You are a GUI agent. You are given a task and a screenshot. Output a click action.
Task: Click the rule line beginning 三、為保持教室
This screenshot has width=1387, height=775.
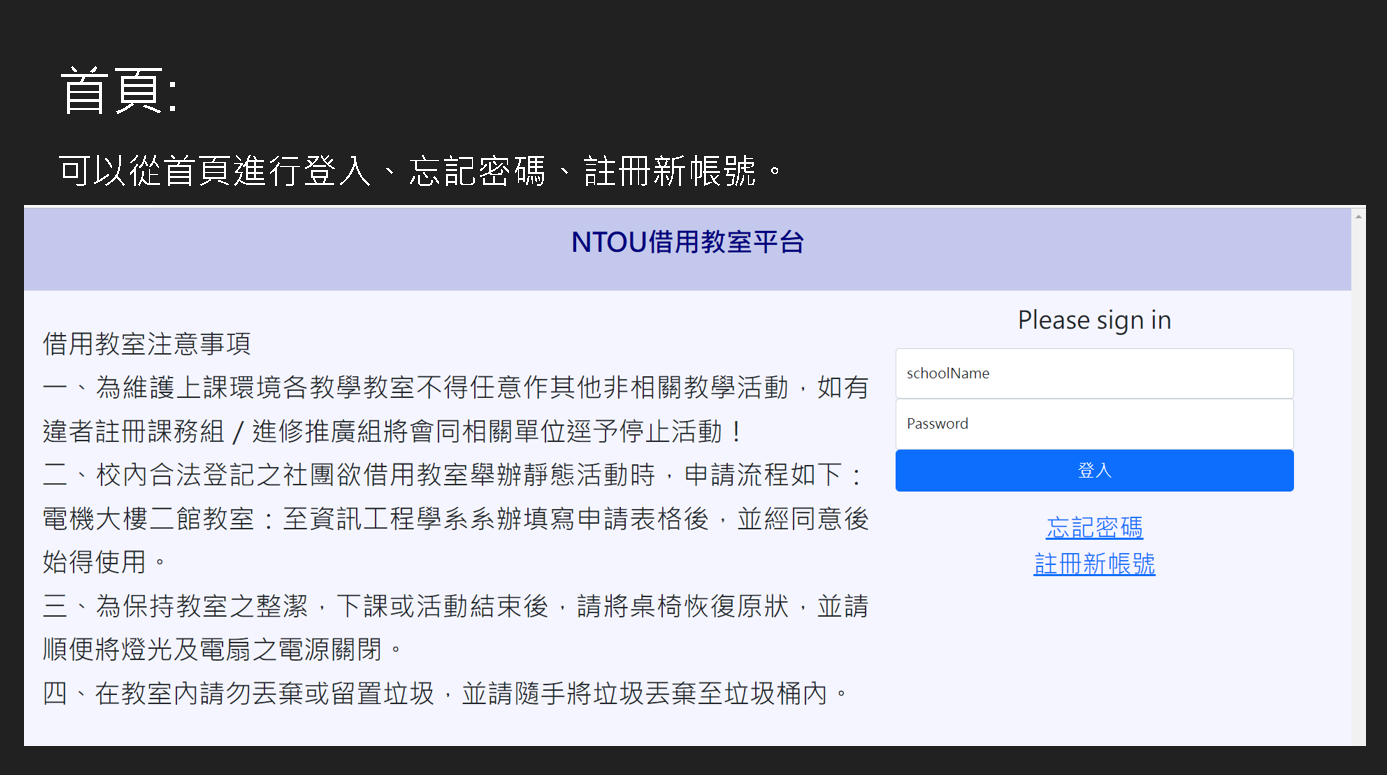pos(456,606)
